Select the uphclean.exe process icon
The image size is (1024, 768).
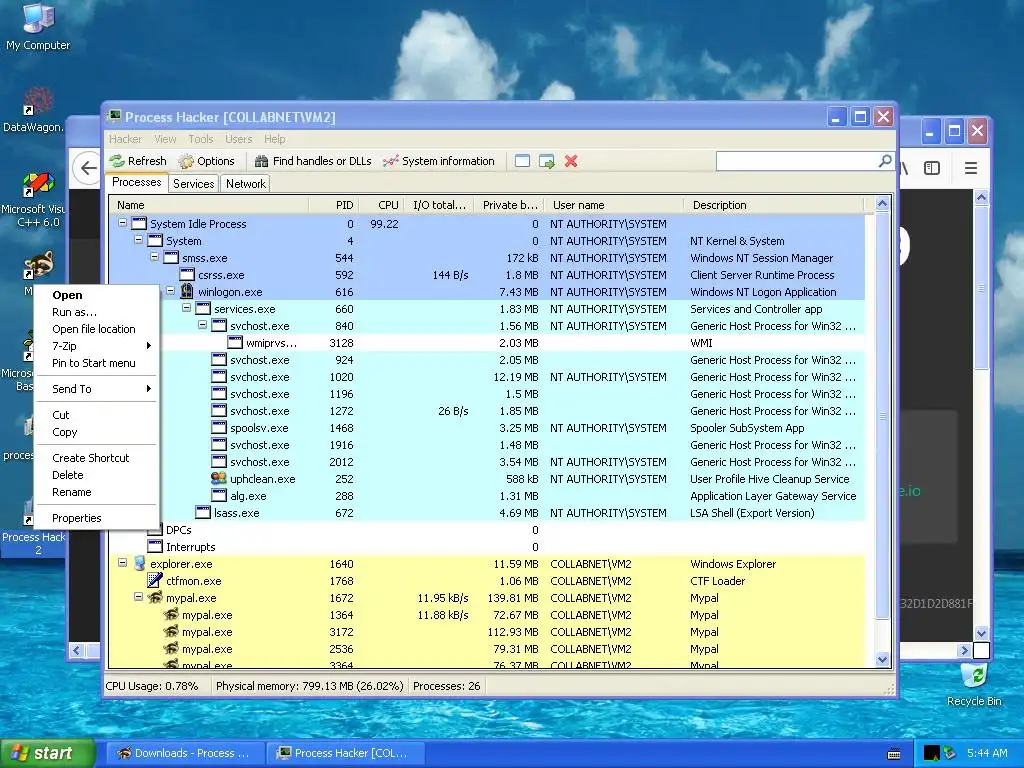click(219, 479)
